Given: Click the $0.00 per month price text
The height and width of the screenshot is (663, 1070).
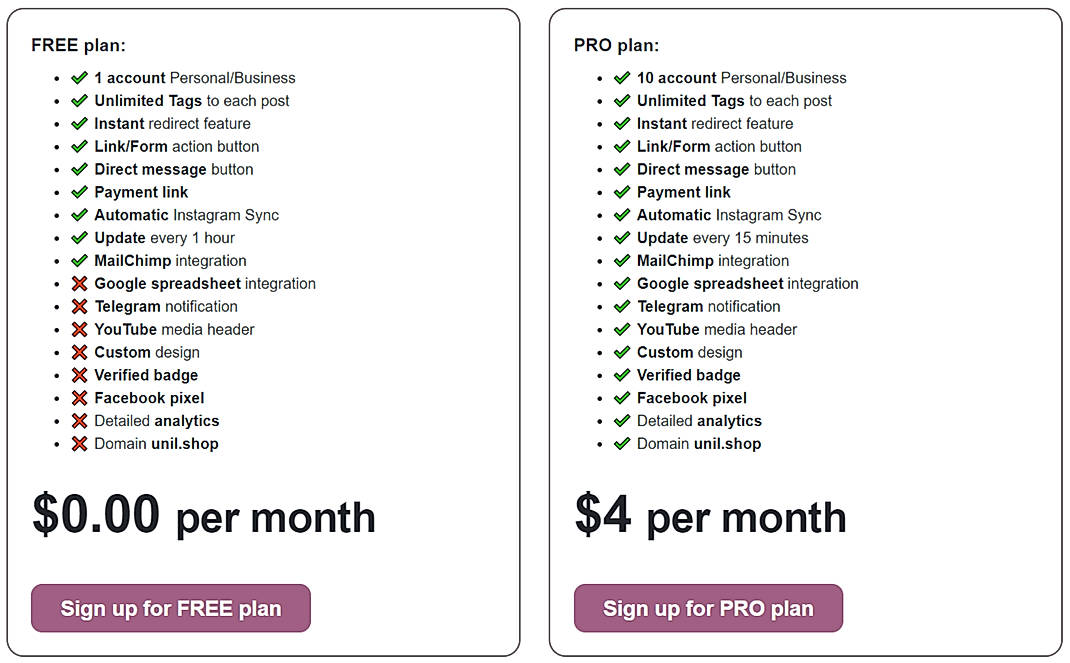Looking at the screenshot, I should [204, 516].
